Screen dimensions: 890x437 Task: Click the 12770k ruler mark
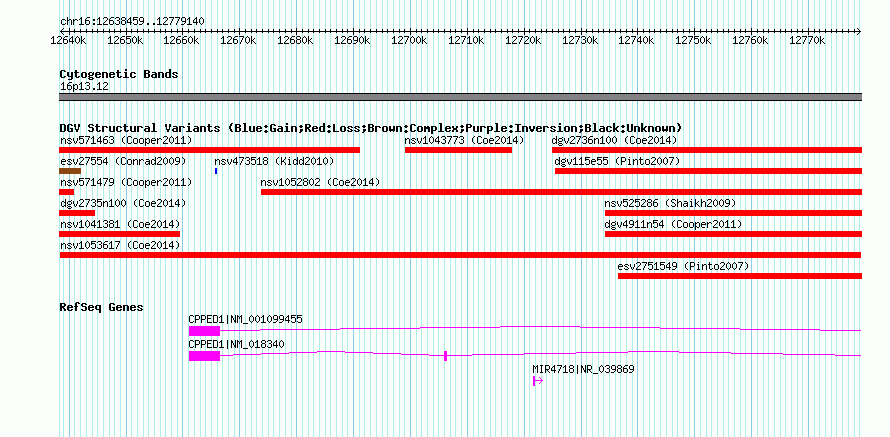coord(807,40)
